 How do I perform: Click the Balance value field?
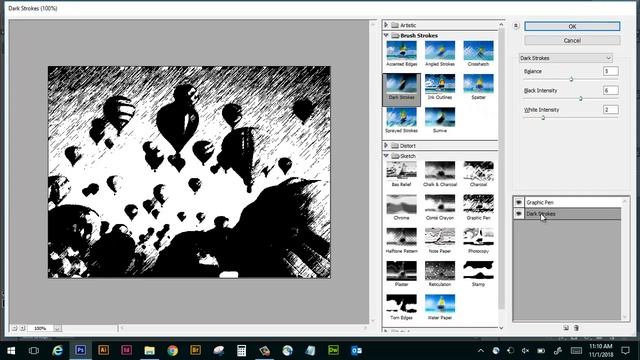[x=611, y=71]
